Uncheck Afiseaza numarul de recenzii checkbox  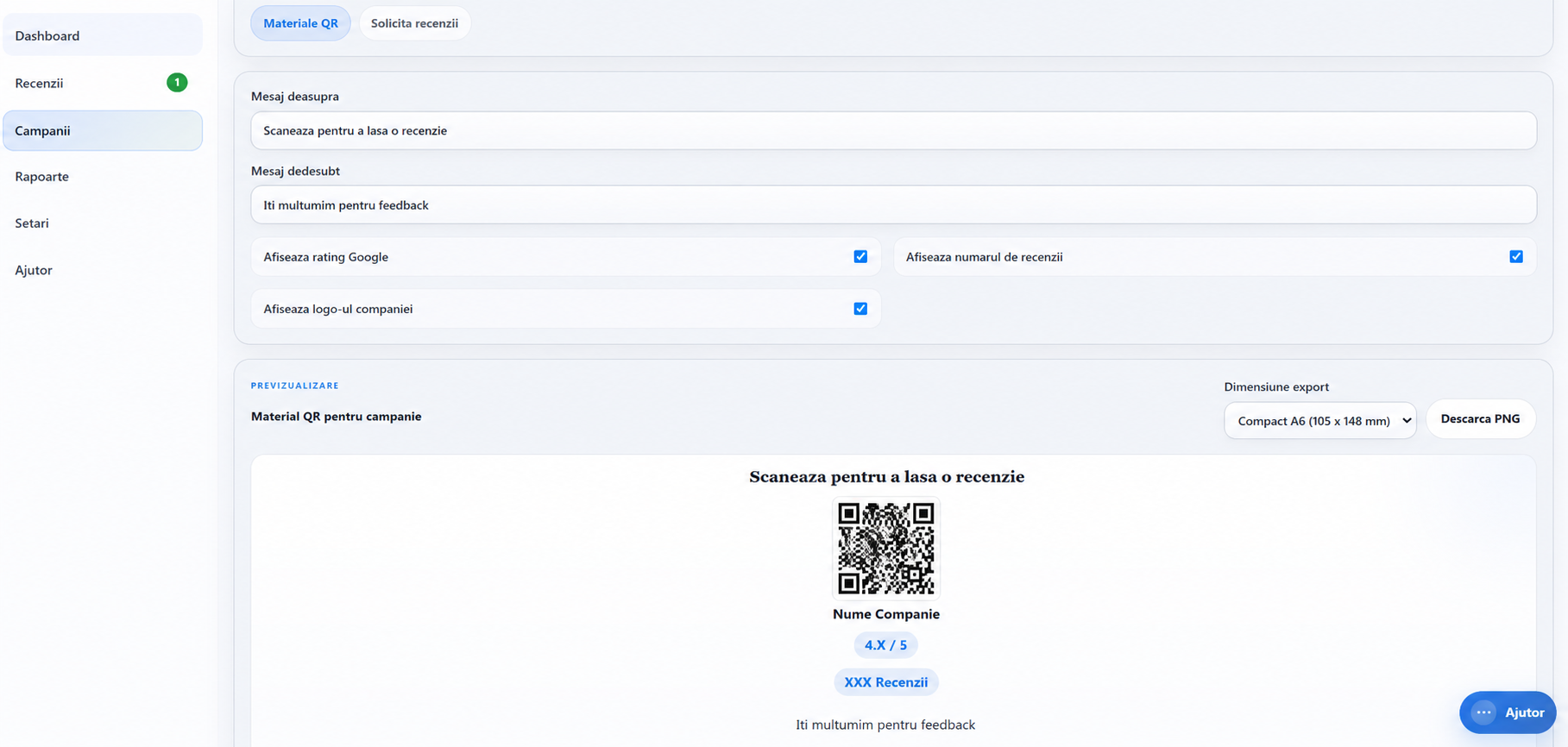[x=1516, y=256]
